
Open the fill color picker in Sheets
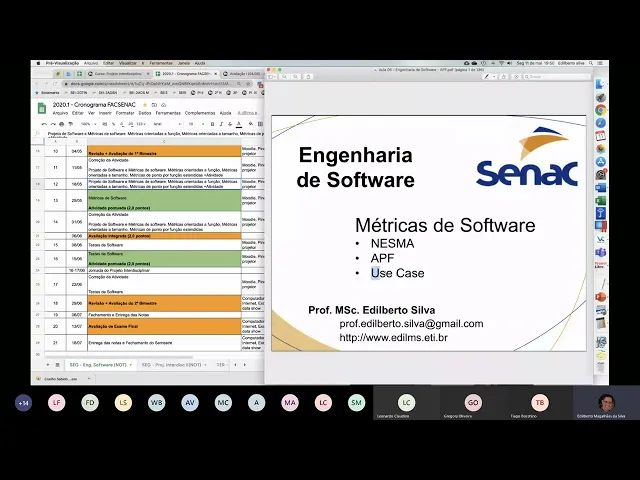pyautogui.click(x=251, y=124)
